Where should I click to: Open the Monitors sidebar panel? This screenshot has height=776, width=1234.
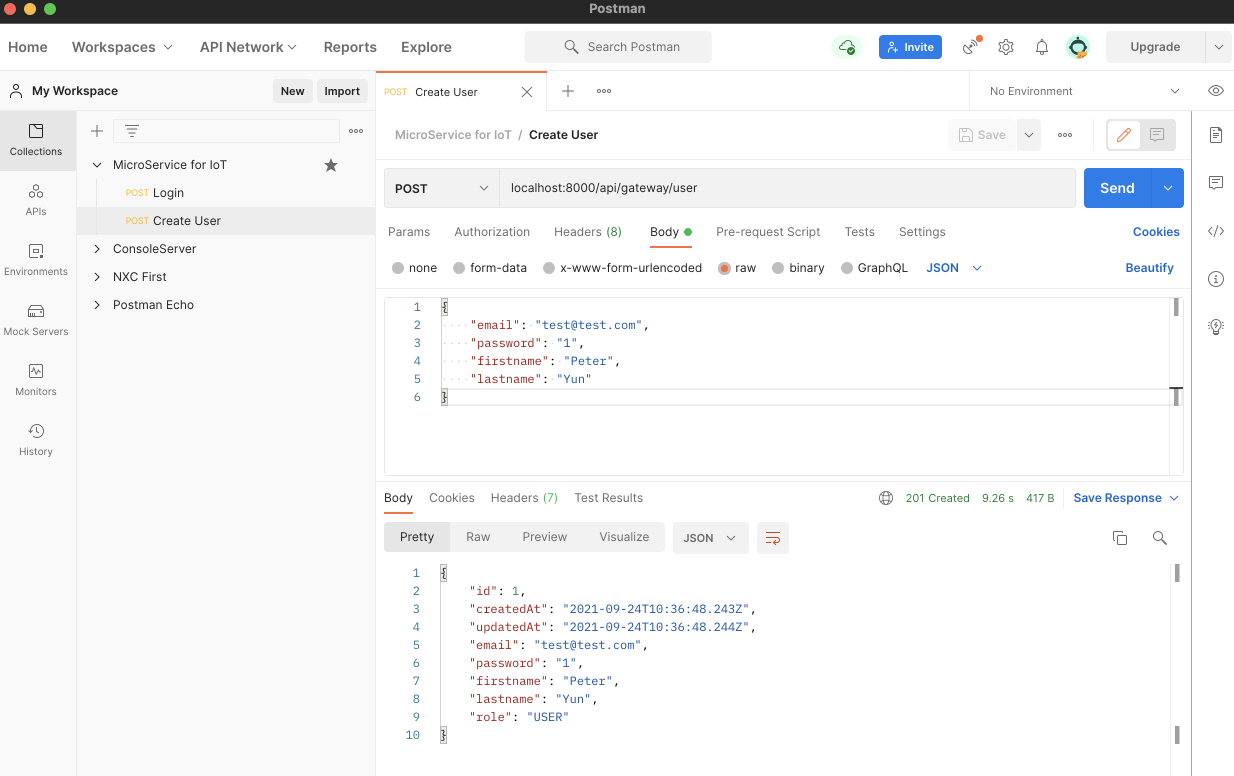(36, 380)
